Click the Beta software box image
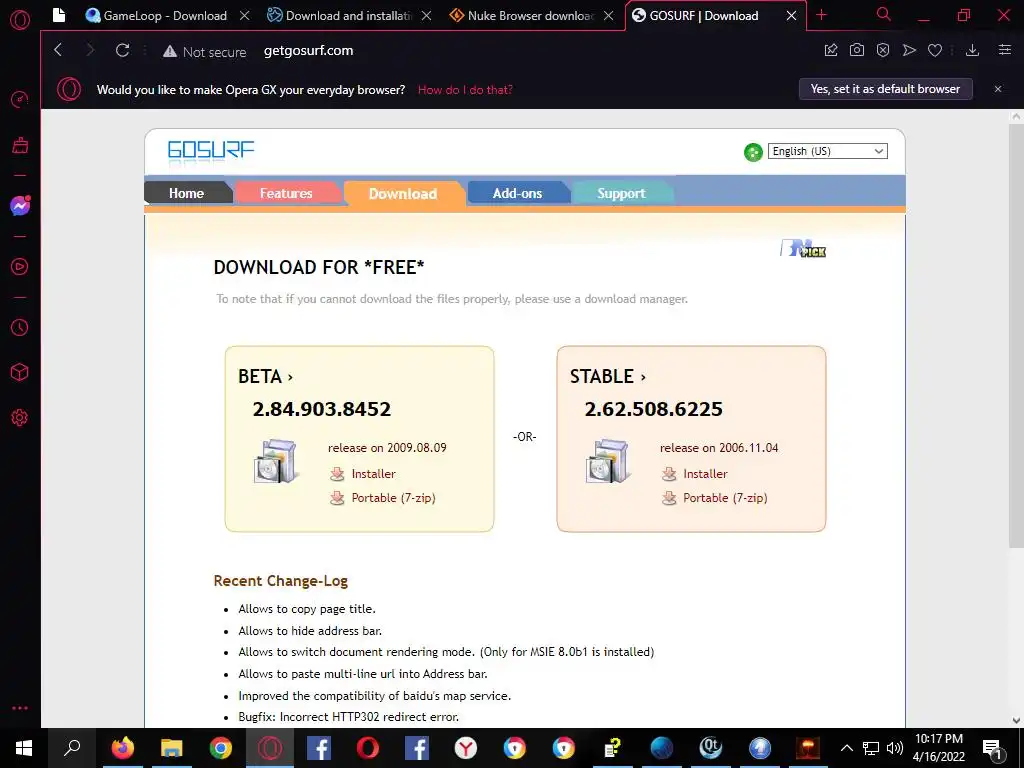The height and width of the screenshot is (768, 1024). click(275, 461)
